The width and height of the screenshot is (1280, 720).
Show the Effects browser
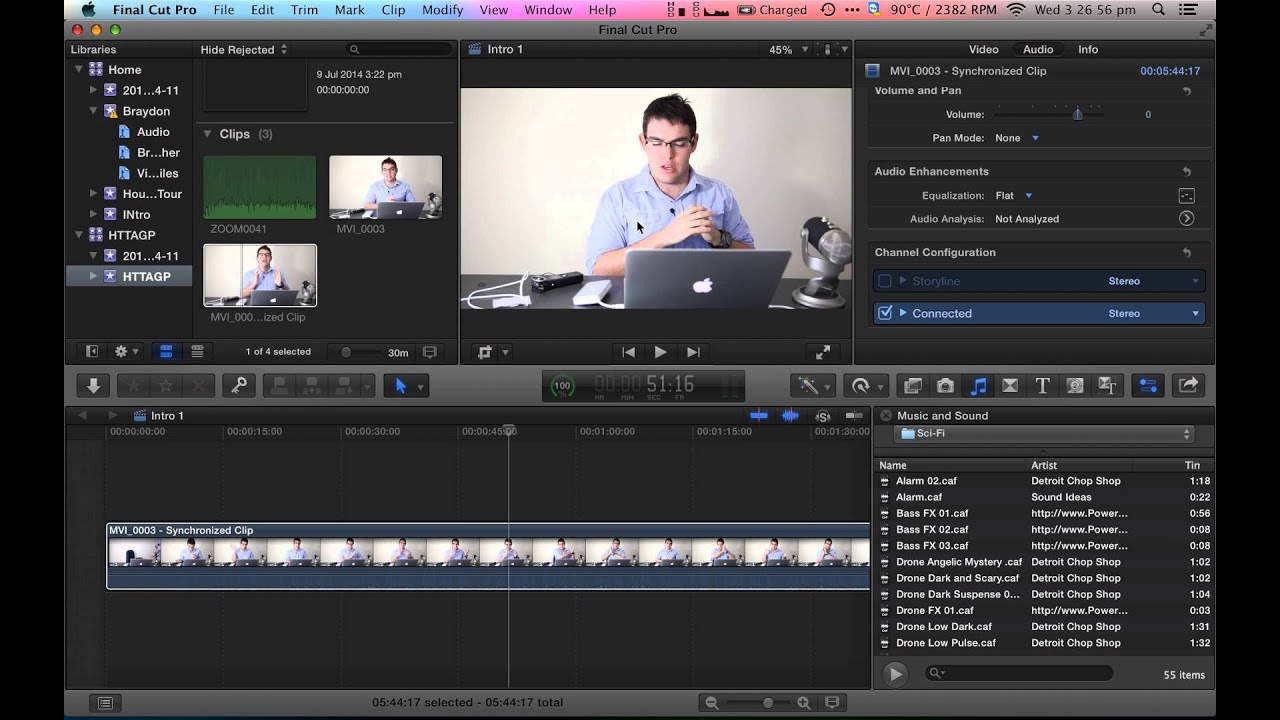pyautogui.click(x=913, y=385)
